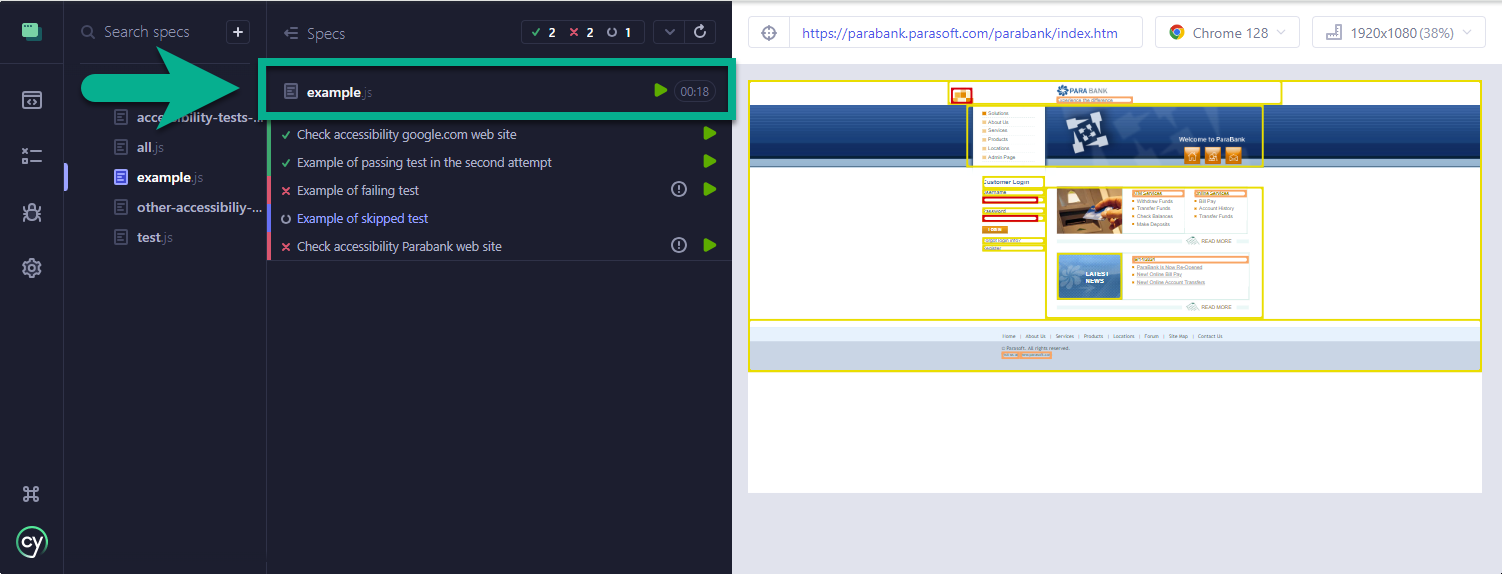Viewport: 1502px width, 574px height.
Task: Open the run options dropdown chevron
Action: pos(669,32)
